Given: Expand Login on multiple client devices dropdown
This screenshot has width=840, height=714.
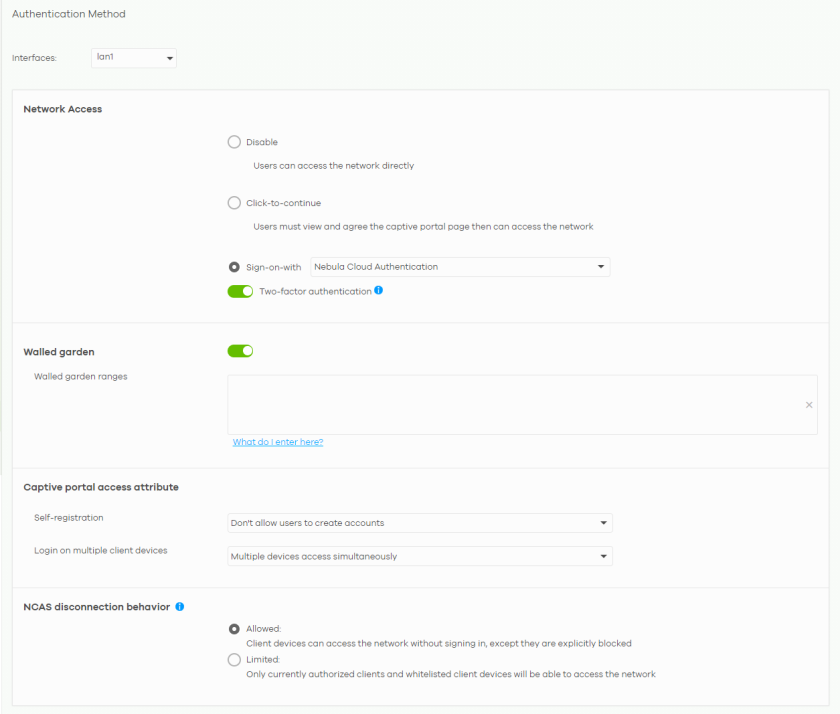Looking at the screenshot, I should (419, 556).
